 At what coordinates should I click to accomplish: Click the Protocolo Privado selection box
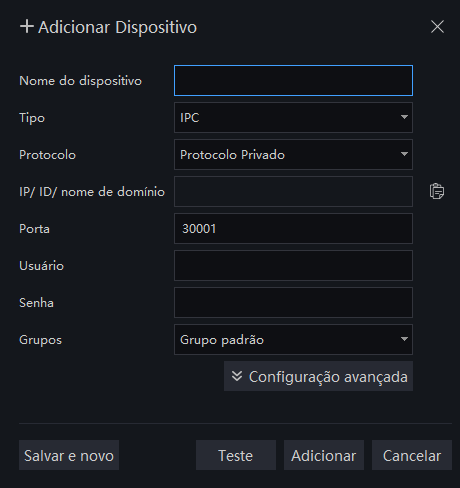[293, 155]
